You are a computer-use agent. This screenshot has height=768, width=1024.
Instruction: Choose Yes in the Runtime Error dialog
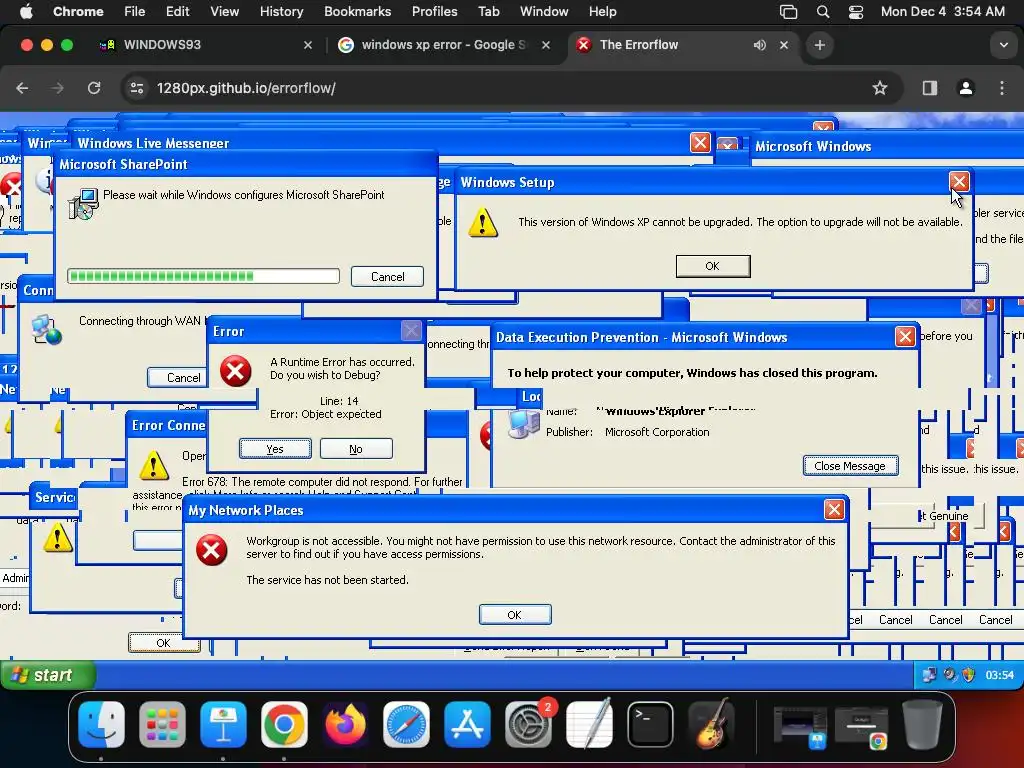[x=275, y=449]
